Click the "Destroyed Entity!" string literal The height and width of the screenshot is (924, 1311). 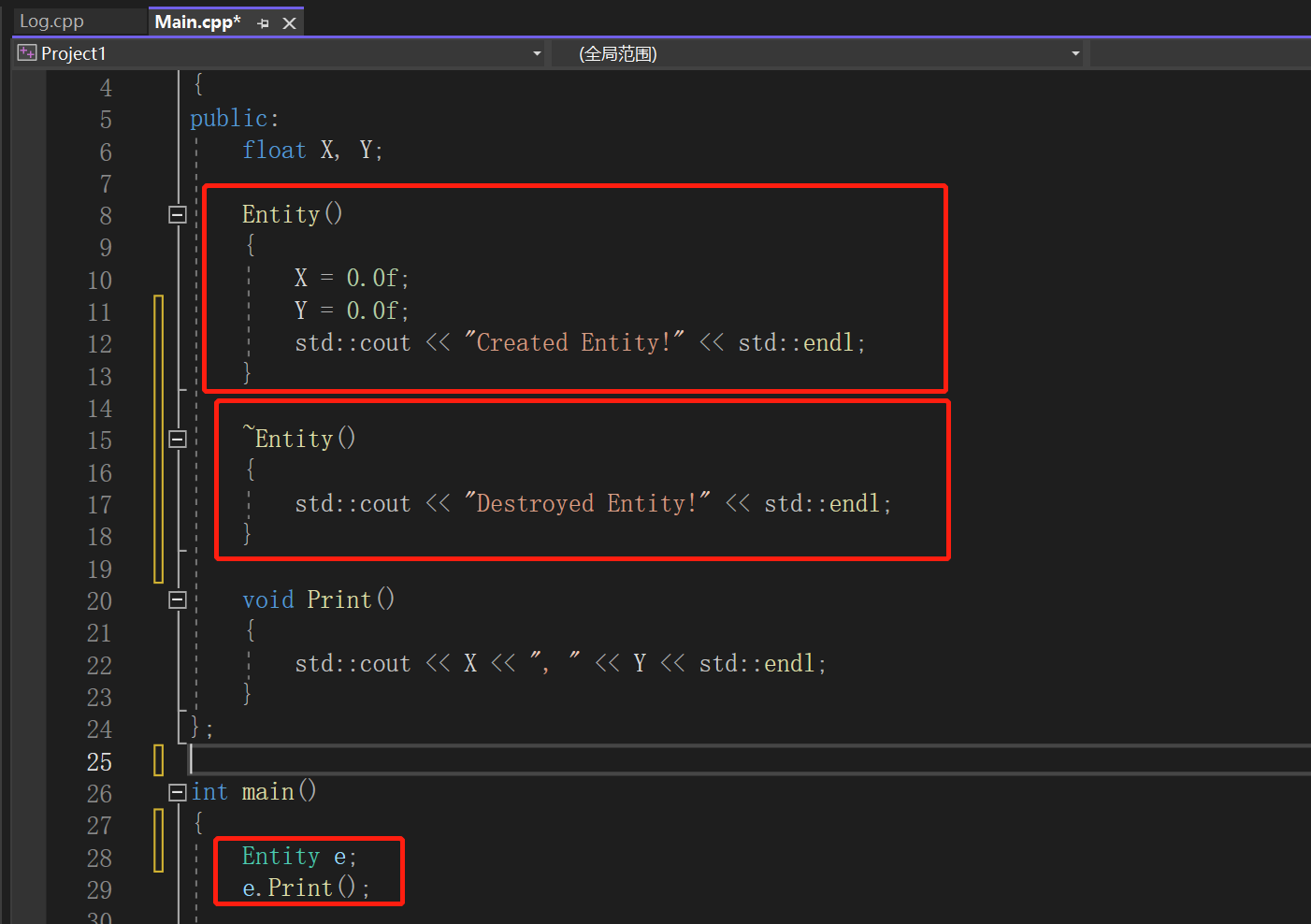[587, 503]
